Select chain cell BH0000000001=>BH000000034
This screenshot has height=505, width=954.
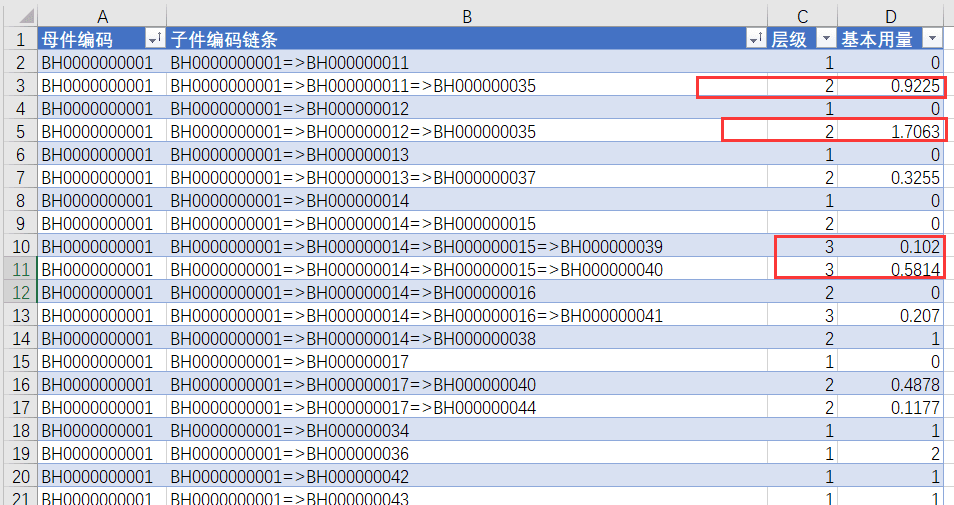tap(467, 431)
